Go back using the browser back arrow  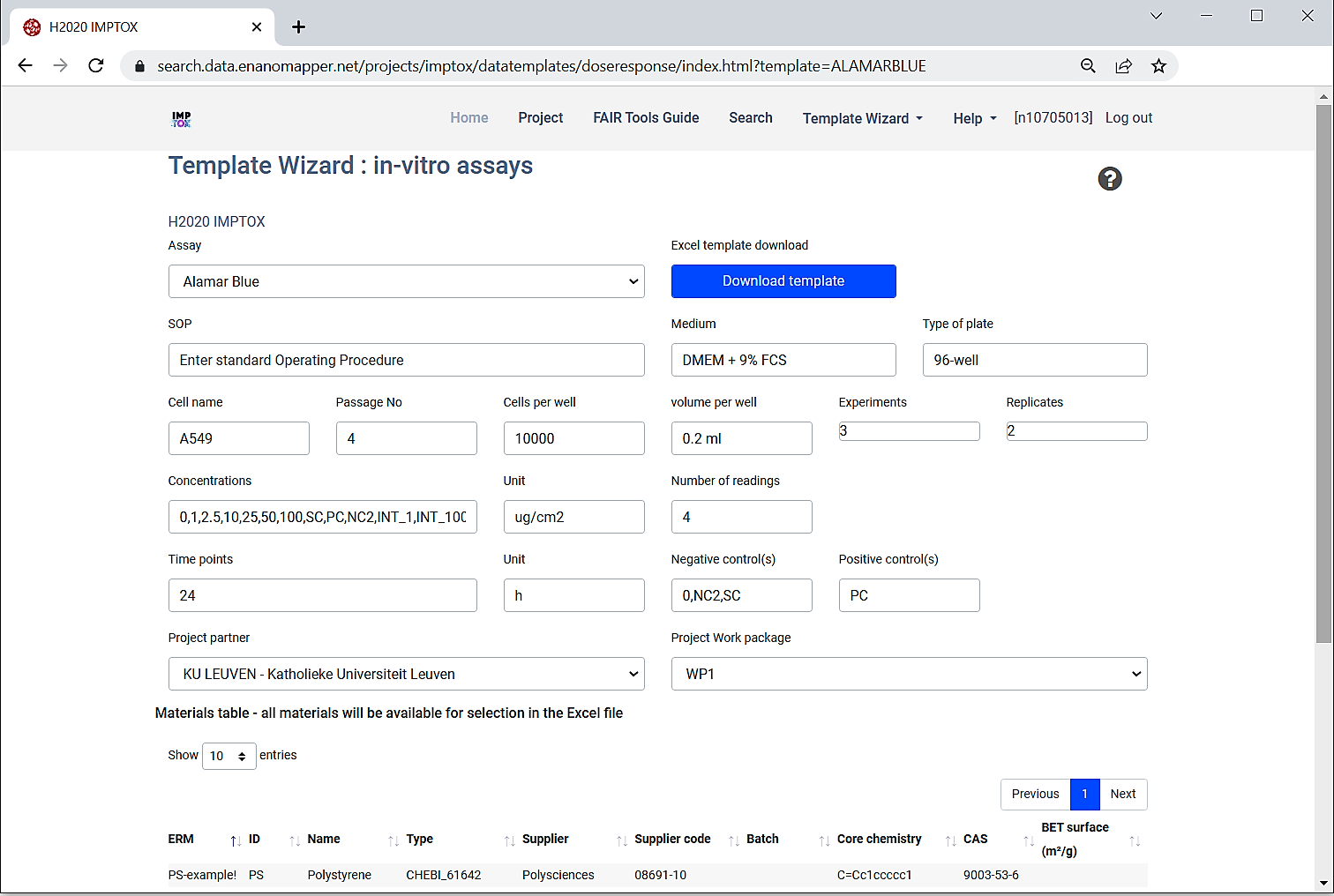point(26,66)
